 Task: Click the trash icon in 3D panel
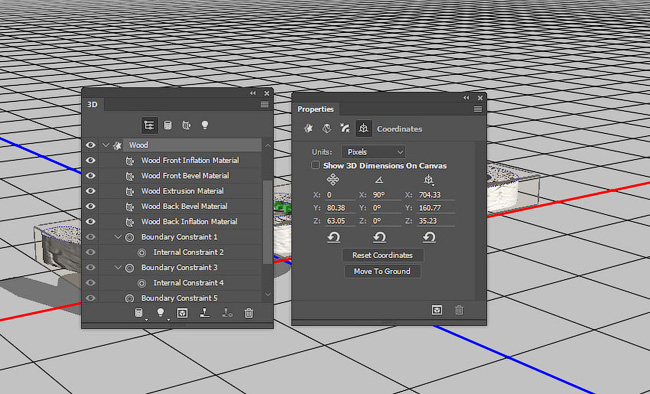[249, 313]
